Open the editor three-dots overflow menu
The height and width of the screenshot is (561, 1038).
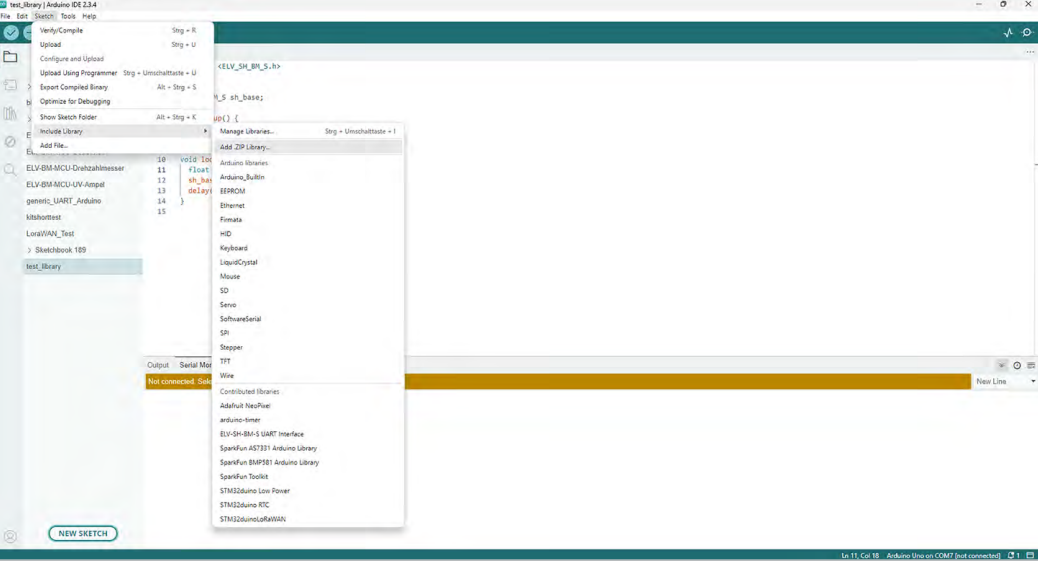pyautogui.click(x=1030, y=52)
